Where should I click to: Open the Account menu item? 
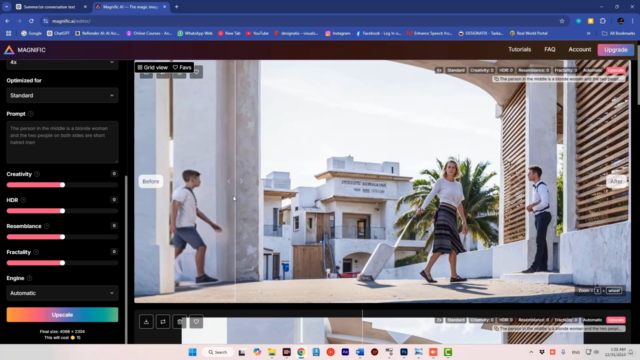pos(580,49)
